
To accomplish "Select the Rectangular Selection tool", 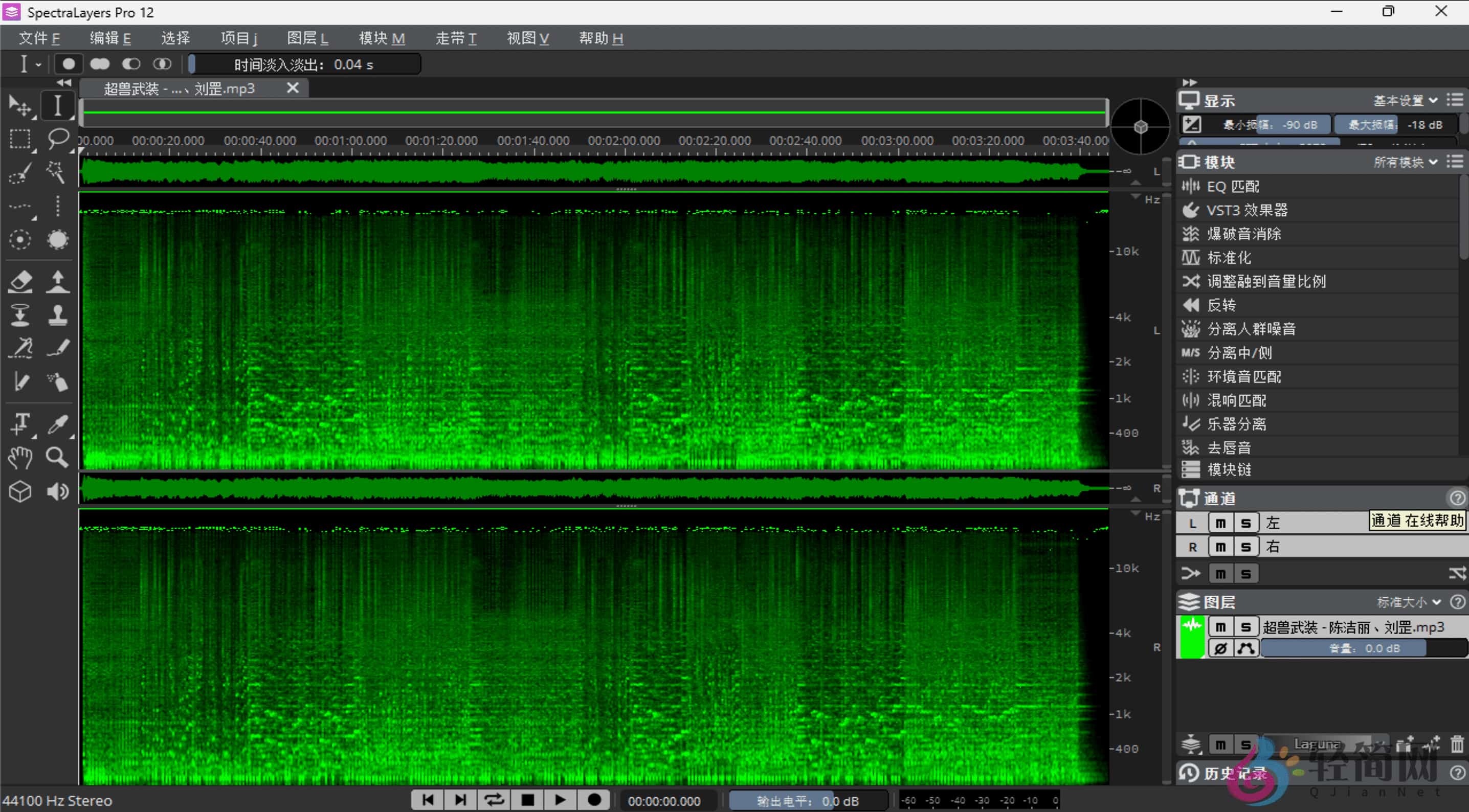I will point(20,140).
